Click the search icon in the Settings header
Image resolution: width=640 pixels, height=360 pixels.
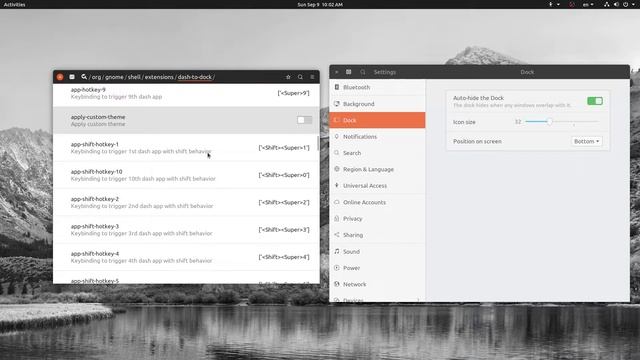pos(362,72)
